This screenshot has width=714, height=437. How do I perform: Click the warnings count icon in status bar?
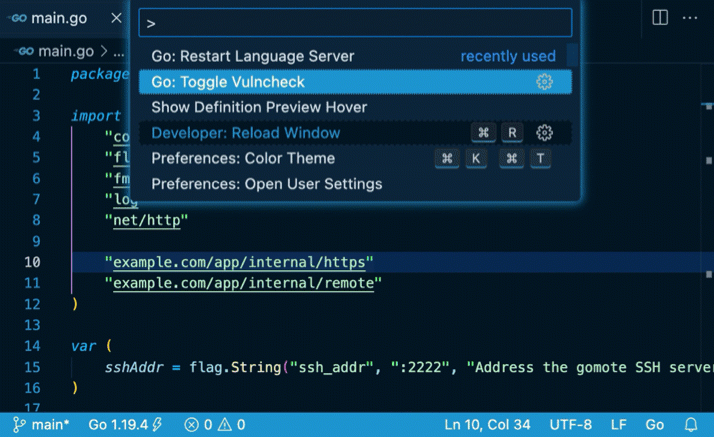point(227,425)
